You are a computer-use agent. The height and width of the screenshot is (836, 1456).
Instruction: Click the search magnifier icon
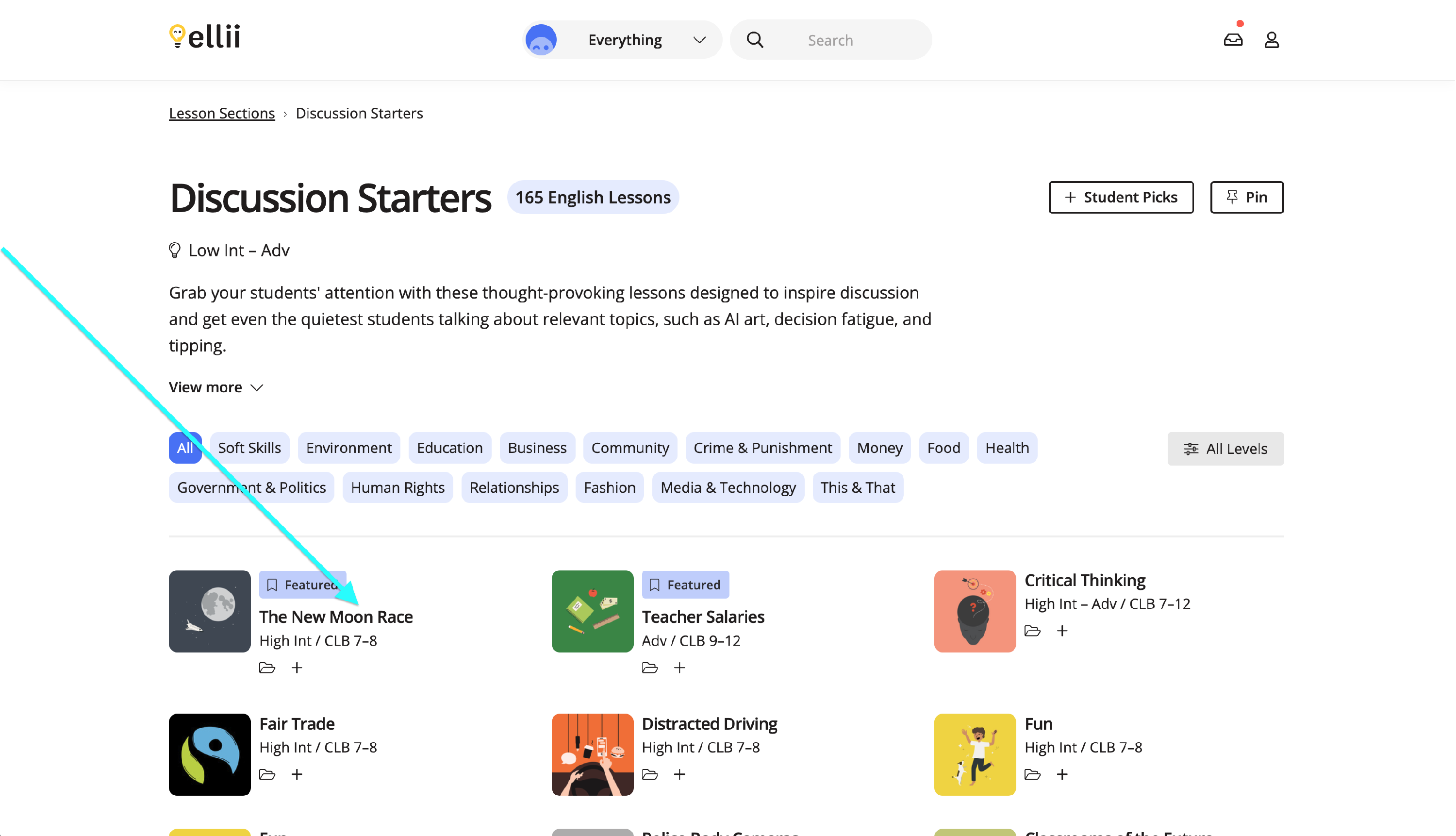coord(755,40)
